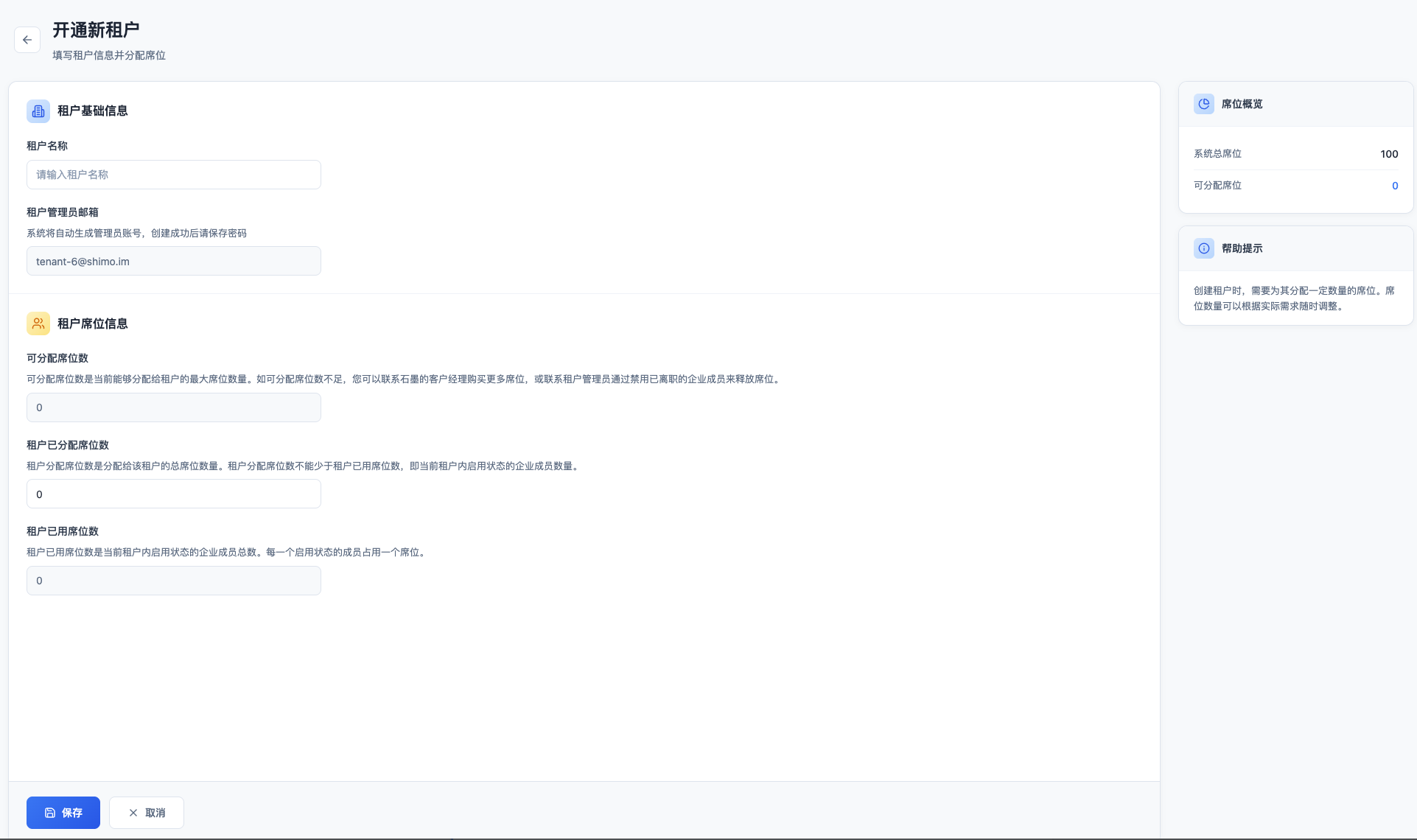The image size is (1417, 840).
Task: Click the 开通新租户 page title
Action: (x=96, y=30)
